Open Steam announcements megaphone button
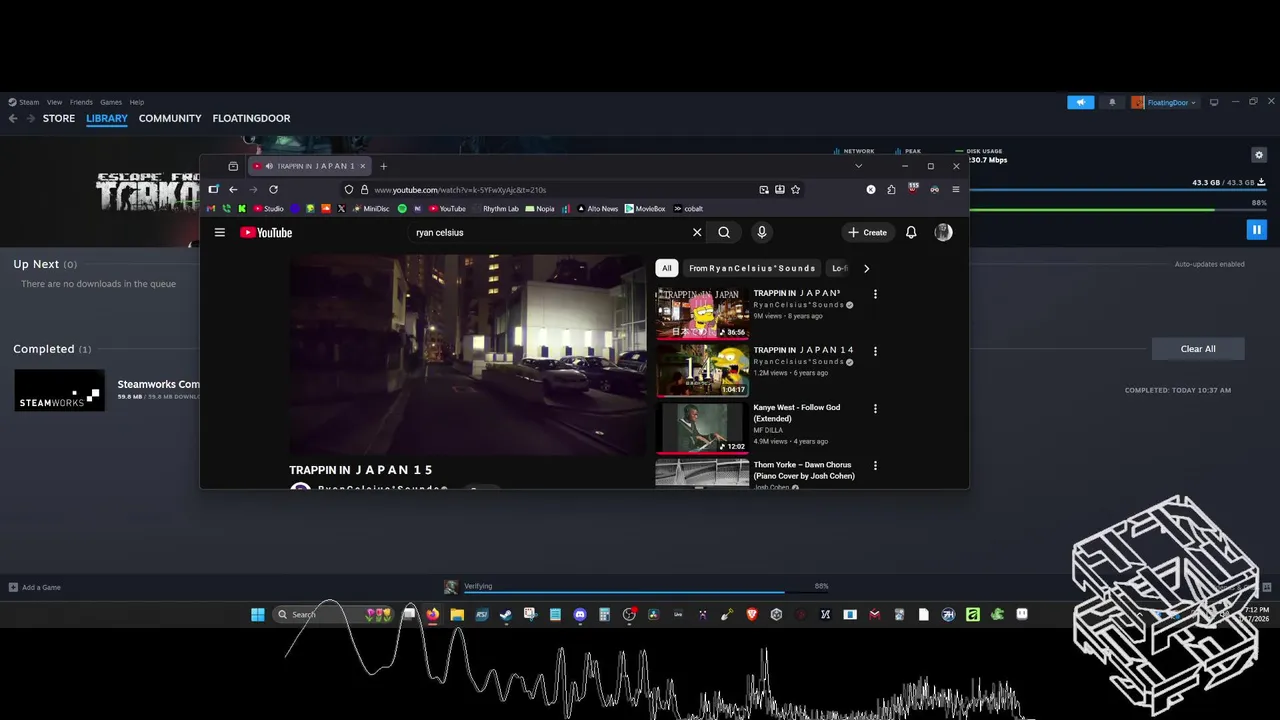 [x=1080, y=102]
